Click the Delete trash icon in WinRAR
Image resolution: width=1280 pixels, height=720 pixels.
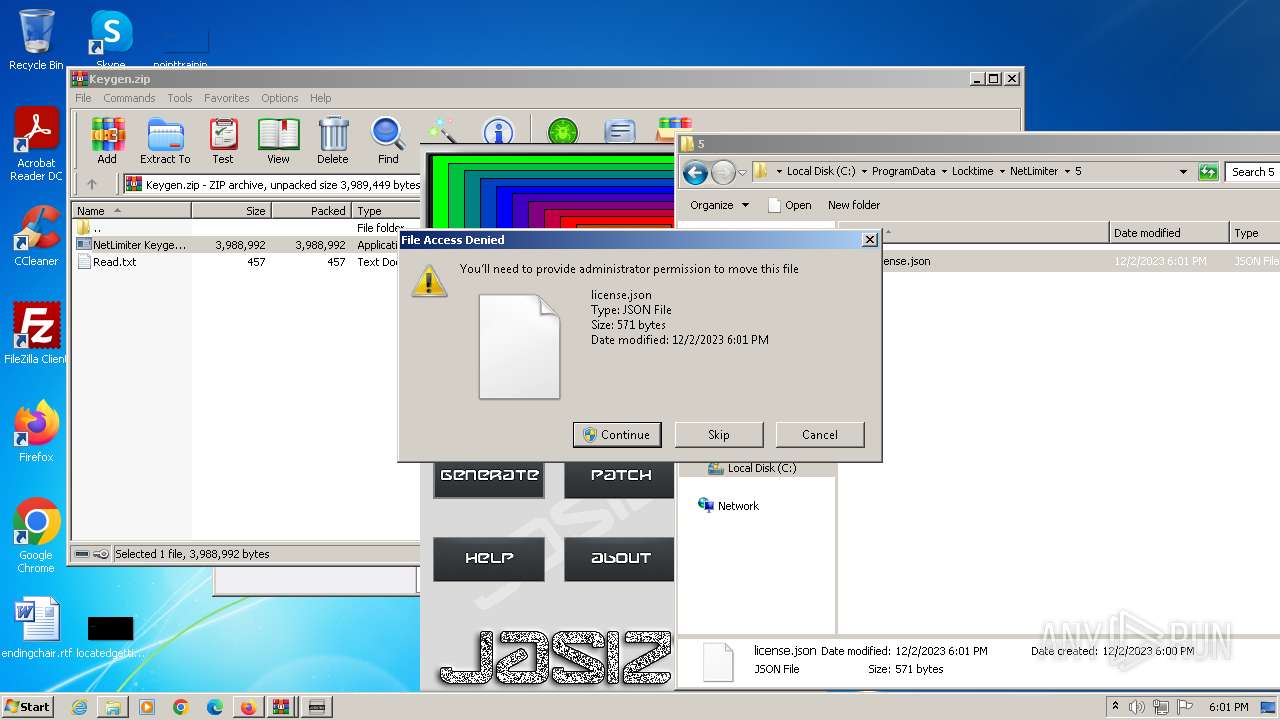tap(333, 141)
